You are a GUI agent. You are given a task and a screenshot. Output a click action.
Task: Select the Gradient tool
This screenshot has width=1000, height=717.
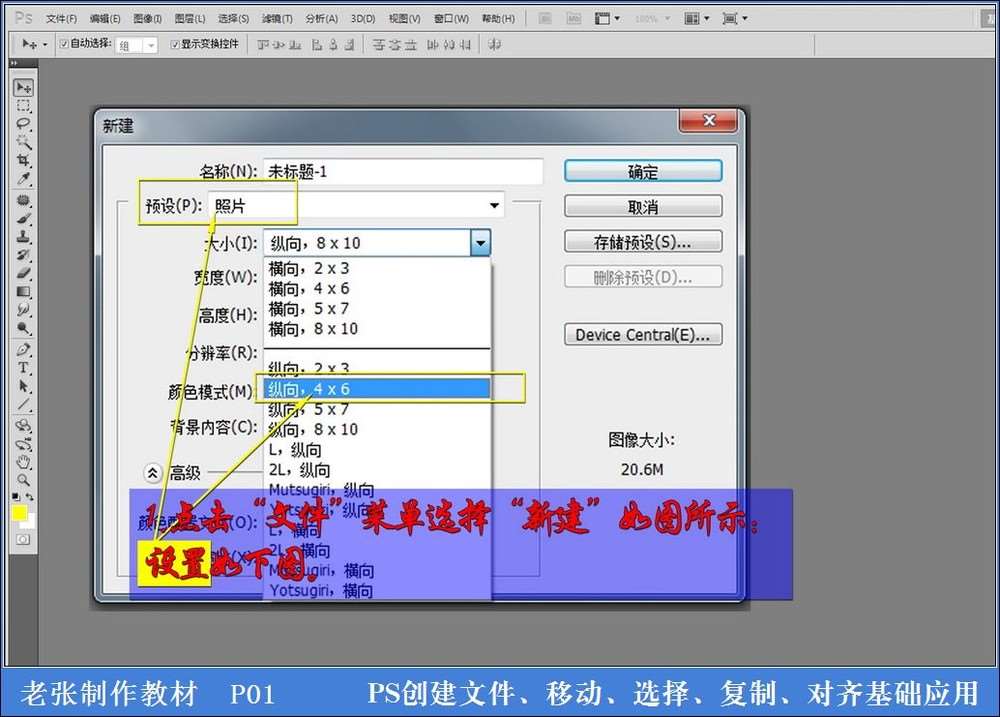pyautogui.click(x=24, y=292)
